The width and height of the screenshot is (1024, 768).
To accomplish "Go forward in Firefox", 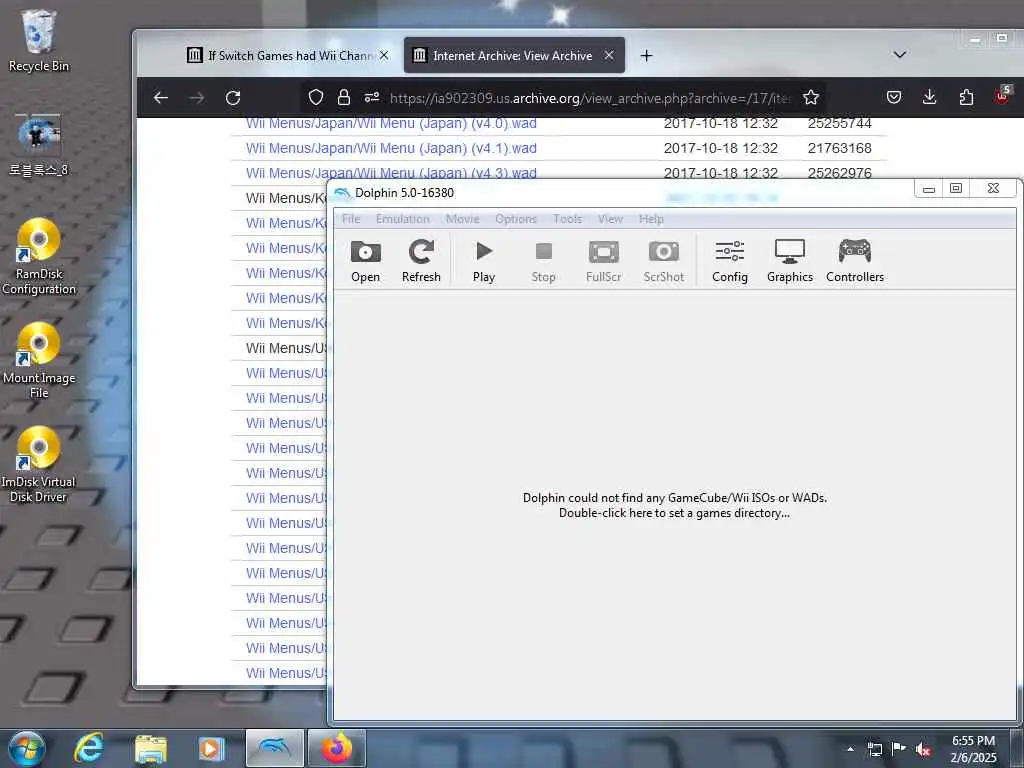I will pyautogui.click(x=197, y=98).
